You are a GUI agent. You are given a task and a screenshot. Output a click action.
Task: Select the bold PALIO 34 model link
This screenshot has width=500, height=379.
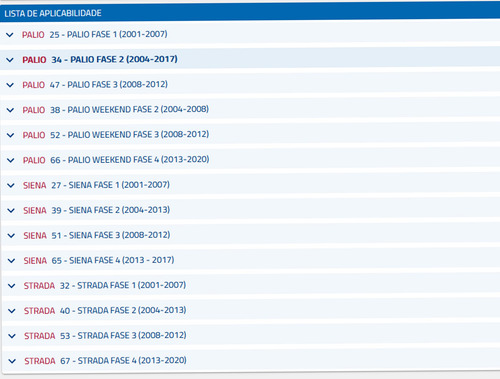coord(34,60)
